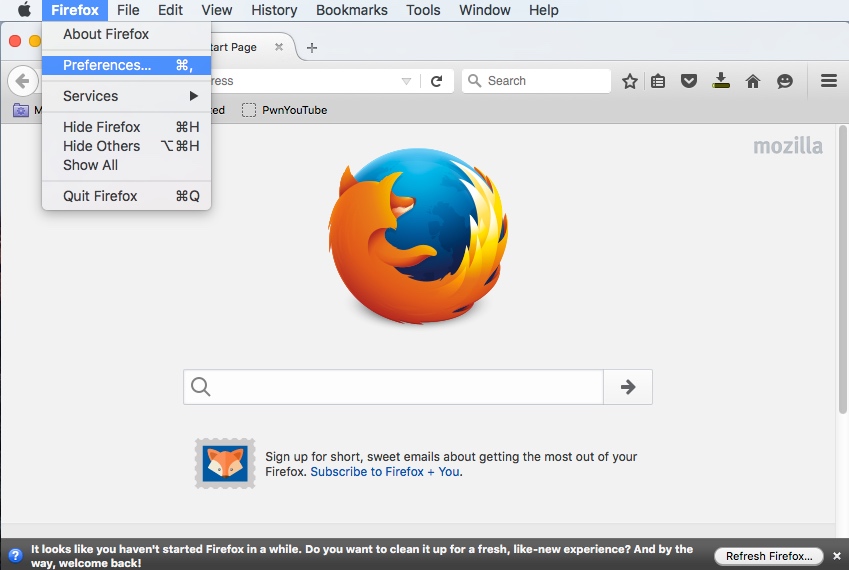
Task: Close the Start Page tab
Action: 279,47
